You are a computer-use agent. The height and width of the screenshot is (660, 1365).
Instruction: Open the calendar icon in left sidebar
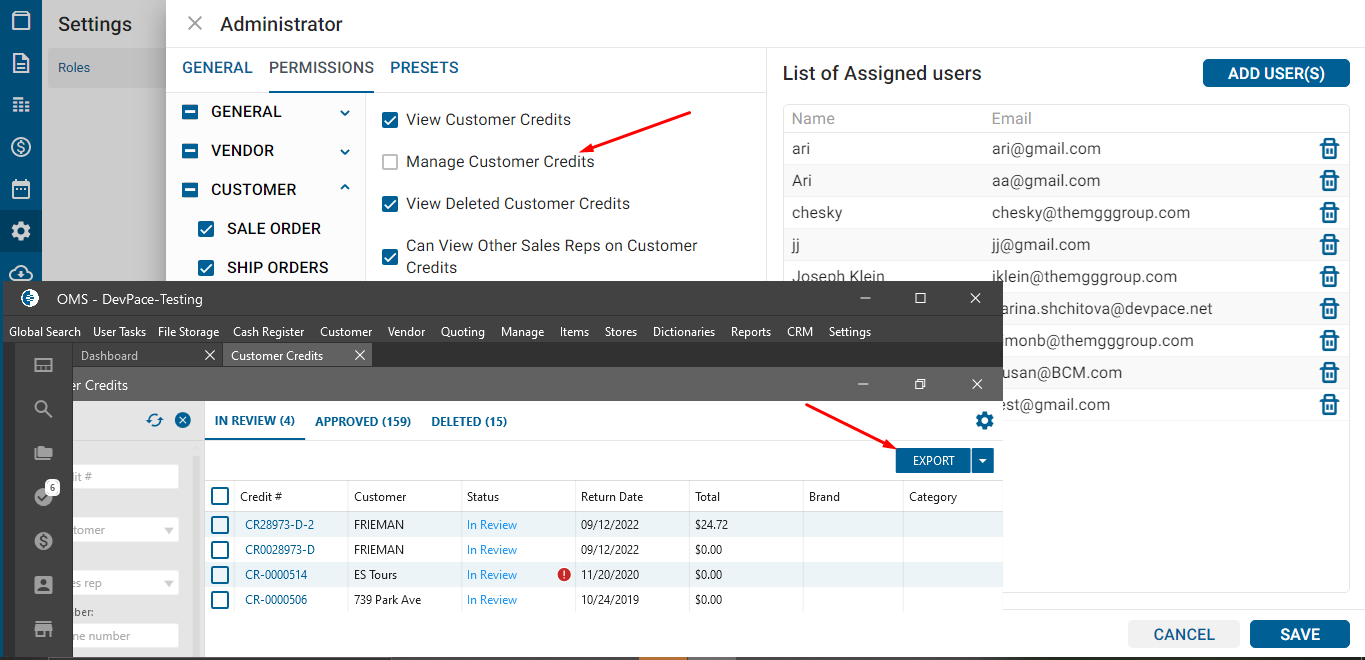click(20, 189)
